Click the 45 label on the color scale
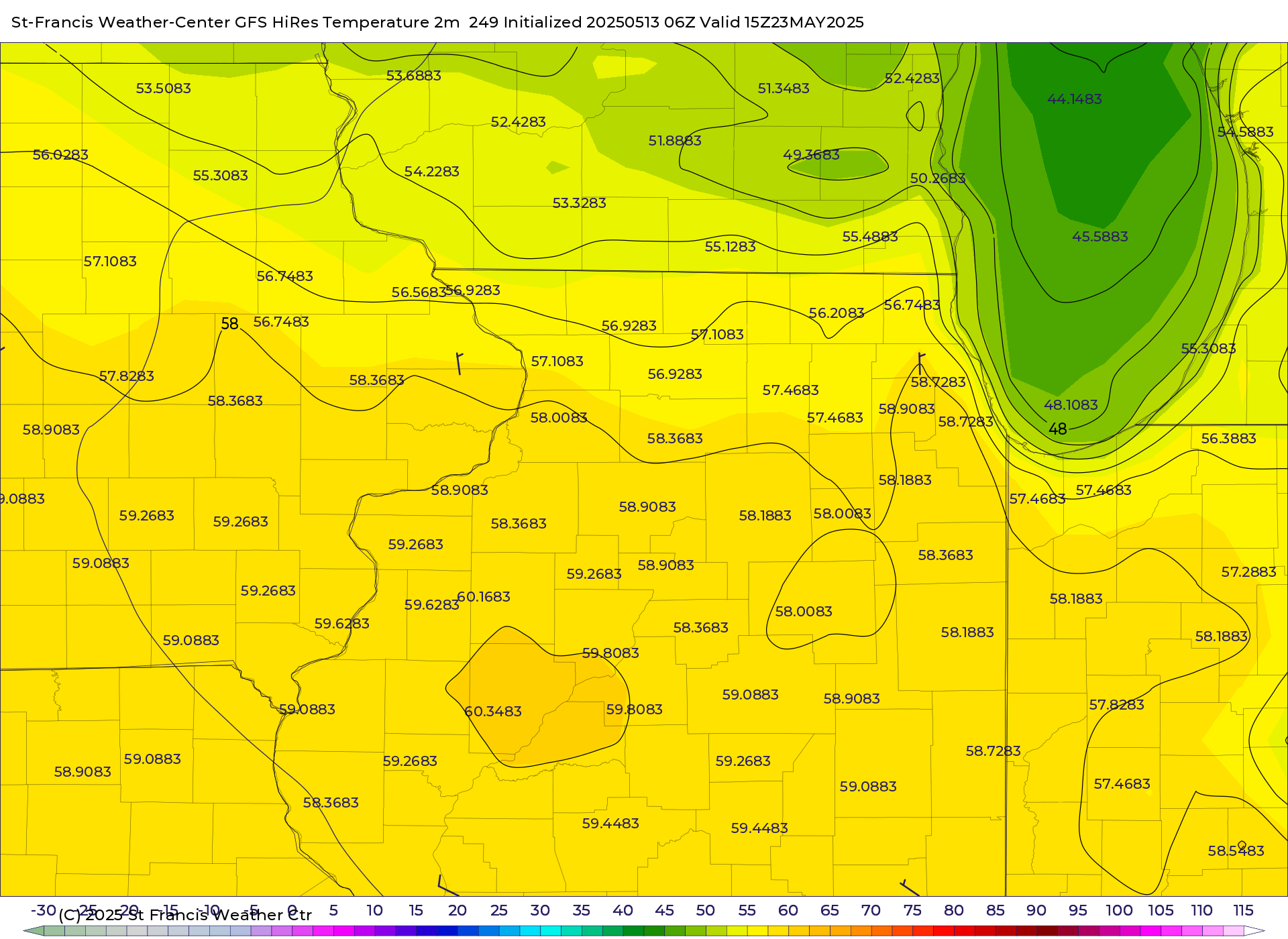 tap(664, 911)
